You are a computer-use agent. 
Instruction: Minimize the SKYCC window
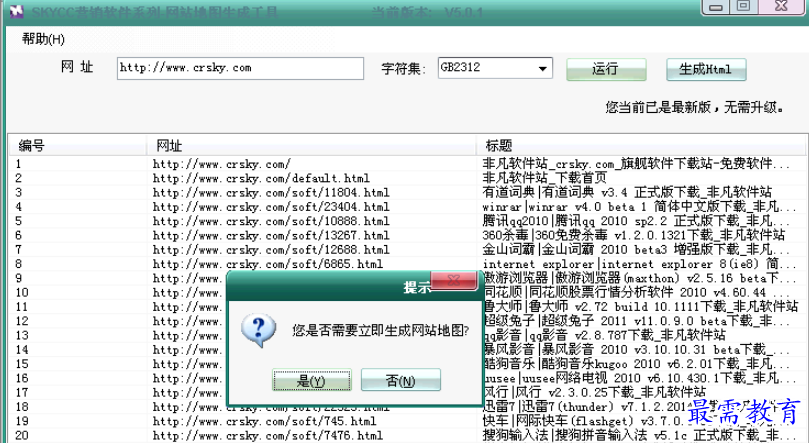[716, 7]
